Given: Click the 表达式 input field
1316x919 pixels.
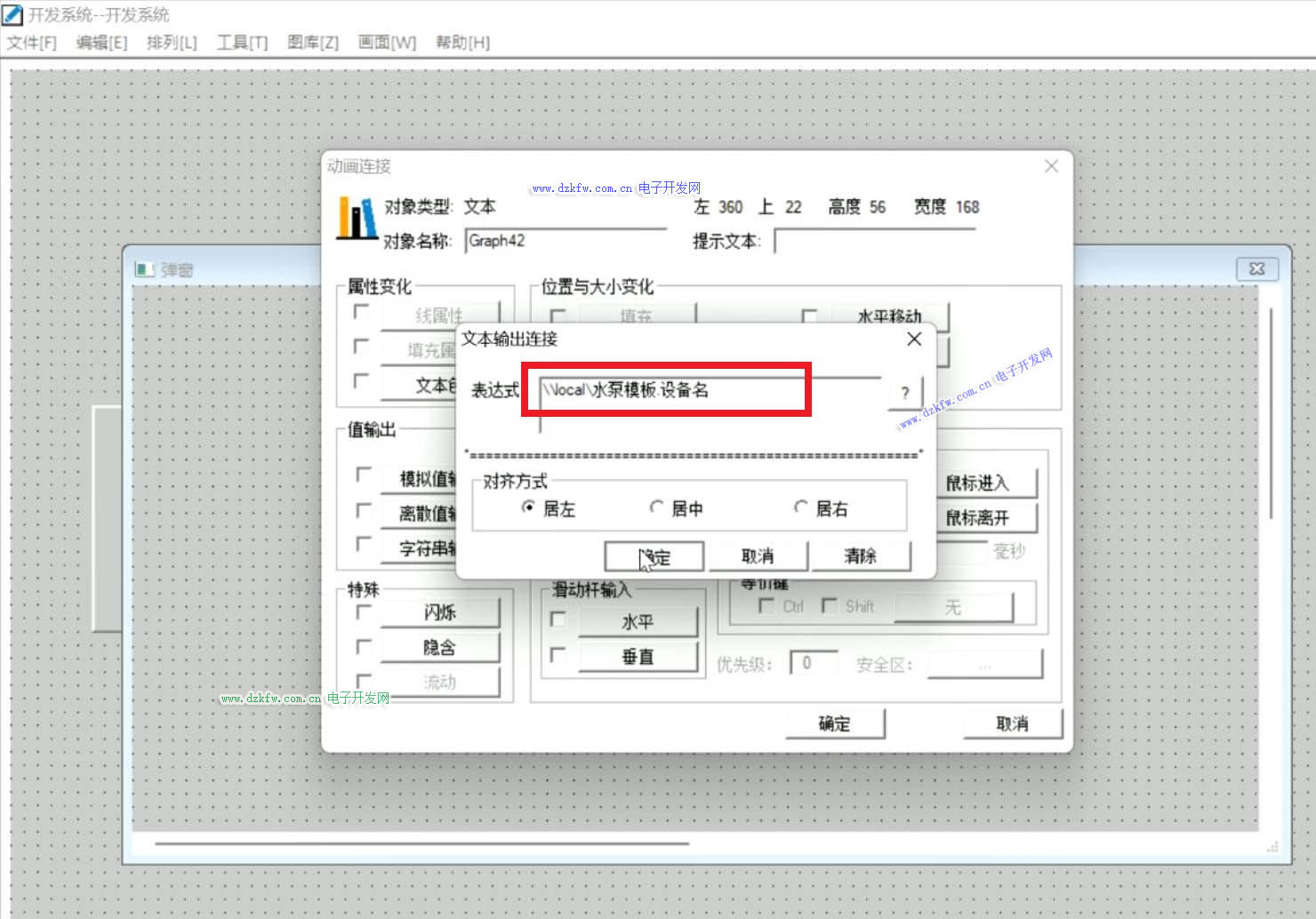Looking at the screenshot, I should click(710, 404).
